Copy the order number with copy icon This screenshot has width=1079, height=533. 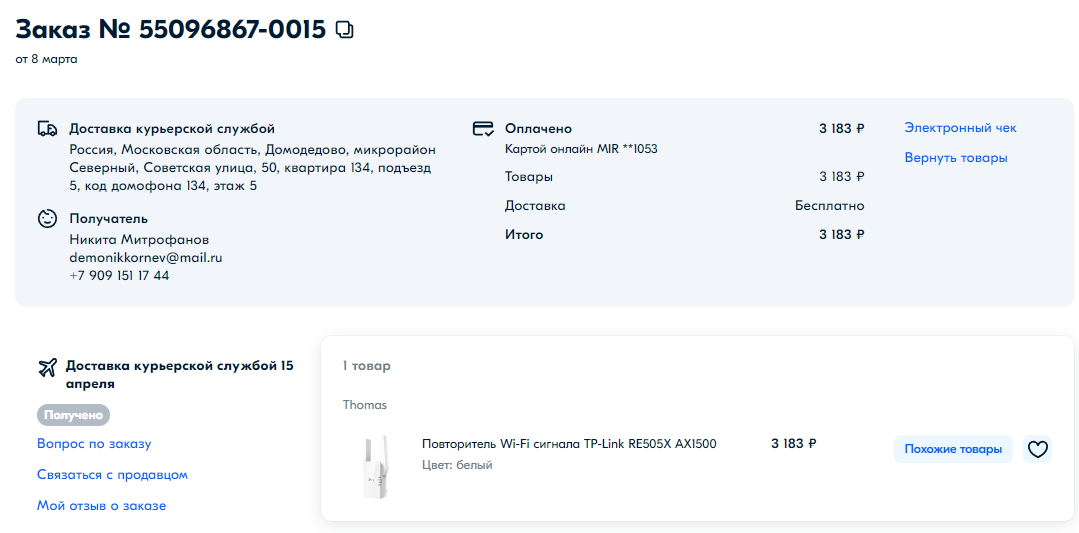(345, 30)
